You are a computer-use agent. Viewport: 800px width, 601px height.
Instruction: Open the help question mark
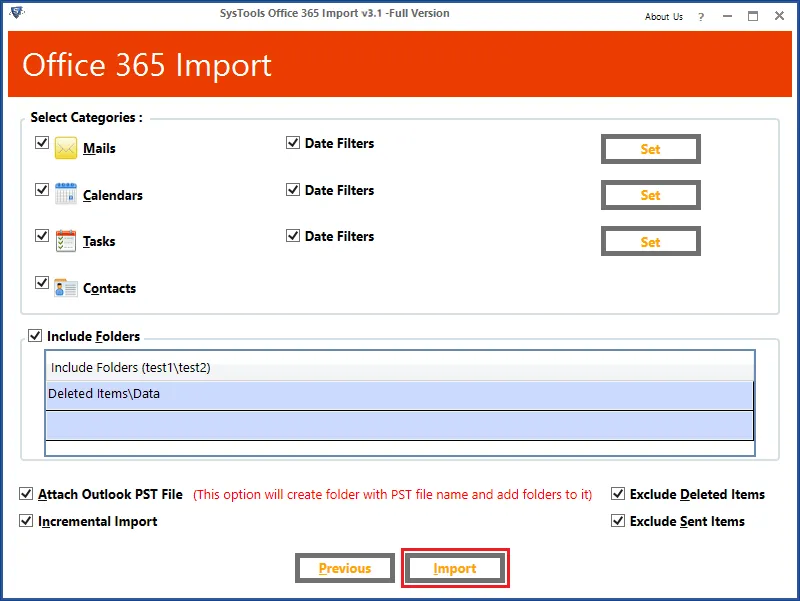click(701, 17)
